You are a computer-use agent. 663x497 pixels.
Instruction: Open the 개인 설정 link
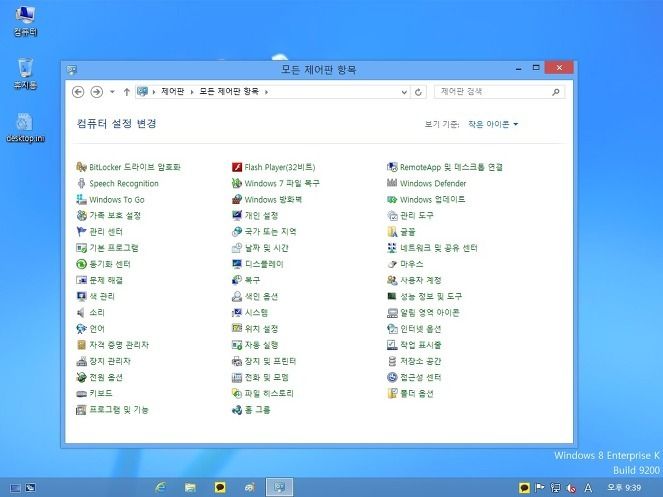261,215
